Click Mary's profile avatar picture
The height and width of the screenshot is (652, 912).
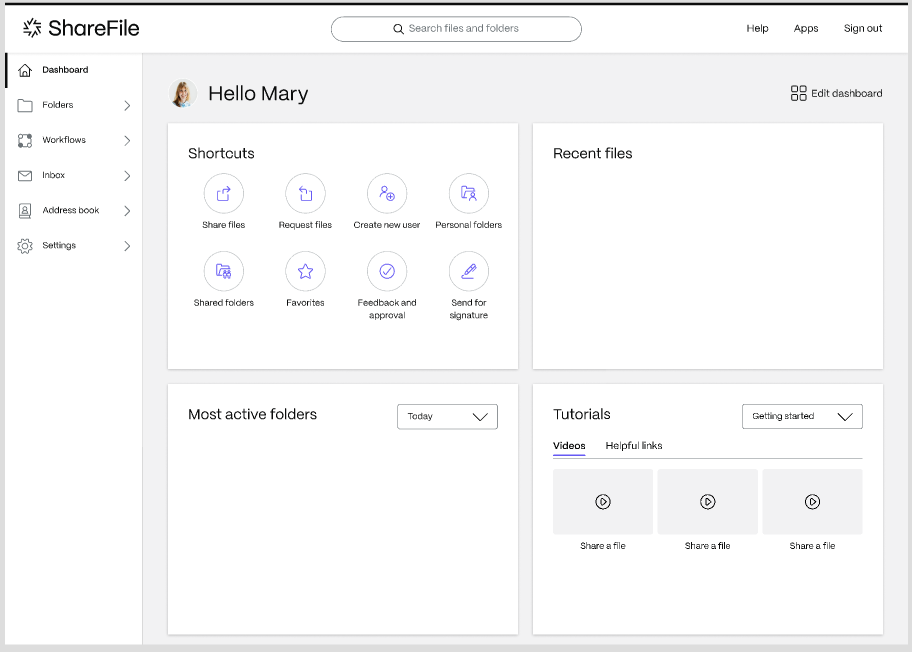(x=183, y=94)
